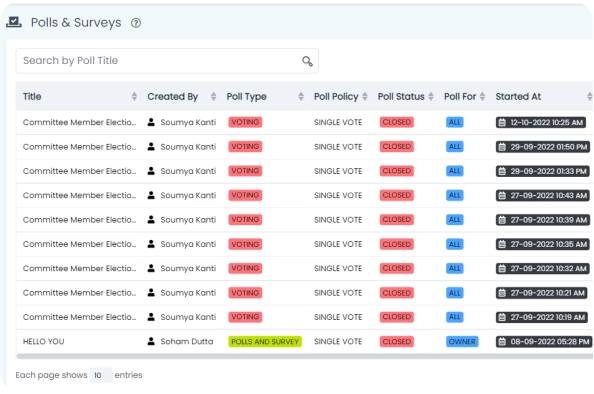This screenshot has width=594, height=394.
Task: Click CLOSED status in the HELLO YOU row
Action: (x=397, y=341)
